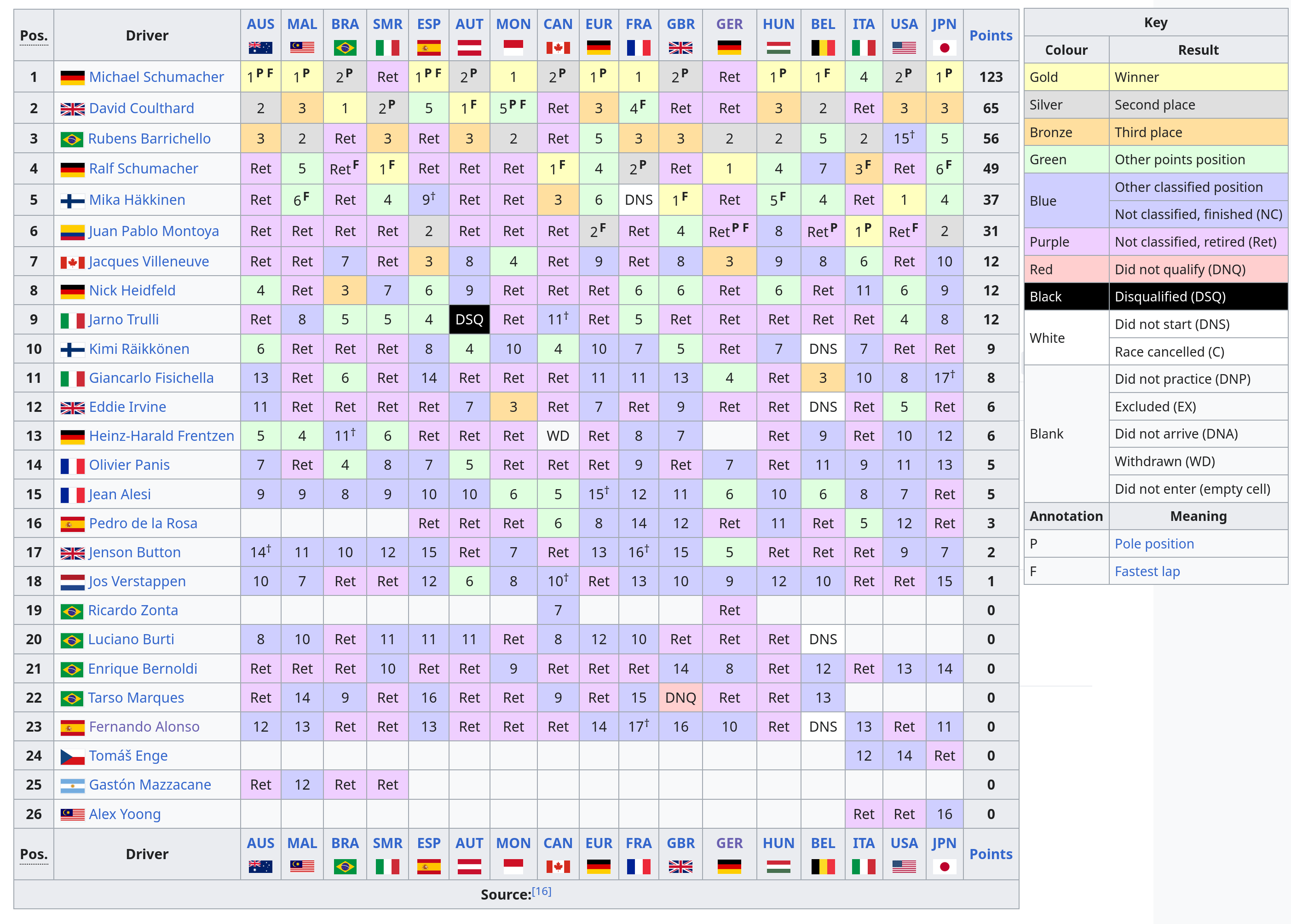Screen dimensions: 1291x924
Task: Click the Pole position link in the key
Action: pyautogui.click(x=1154, y=544)
